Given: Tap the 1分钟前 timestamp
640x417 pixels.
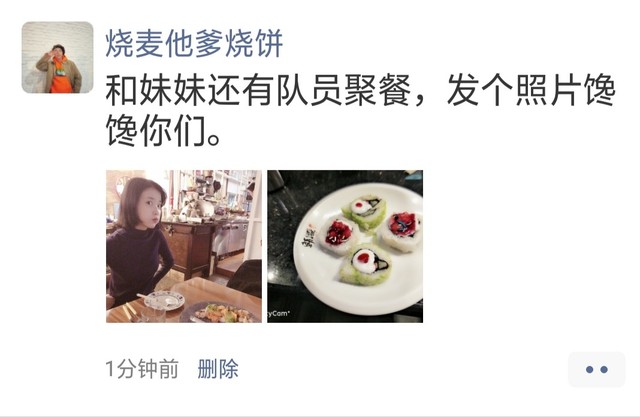Looking at the screenshot, I should coord(142,369).
